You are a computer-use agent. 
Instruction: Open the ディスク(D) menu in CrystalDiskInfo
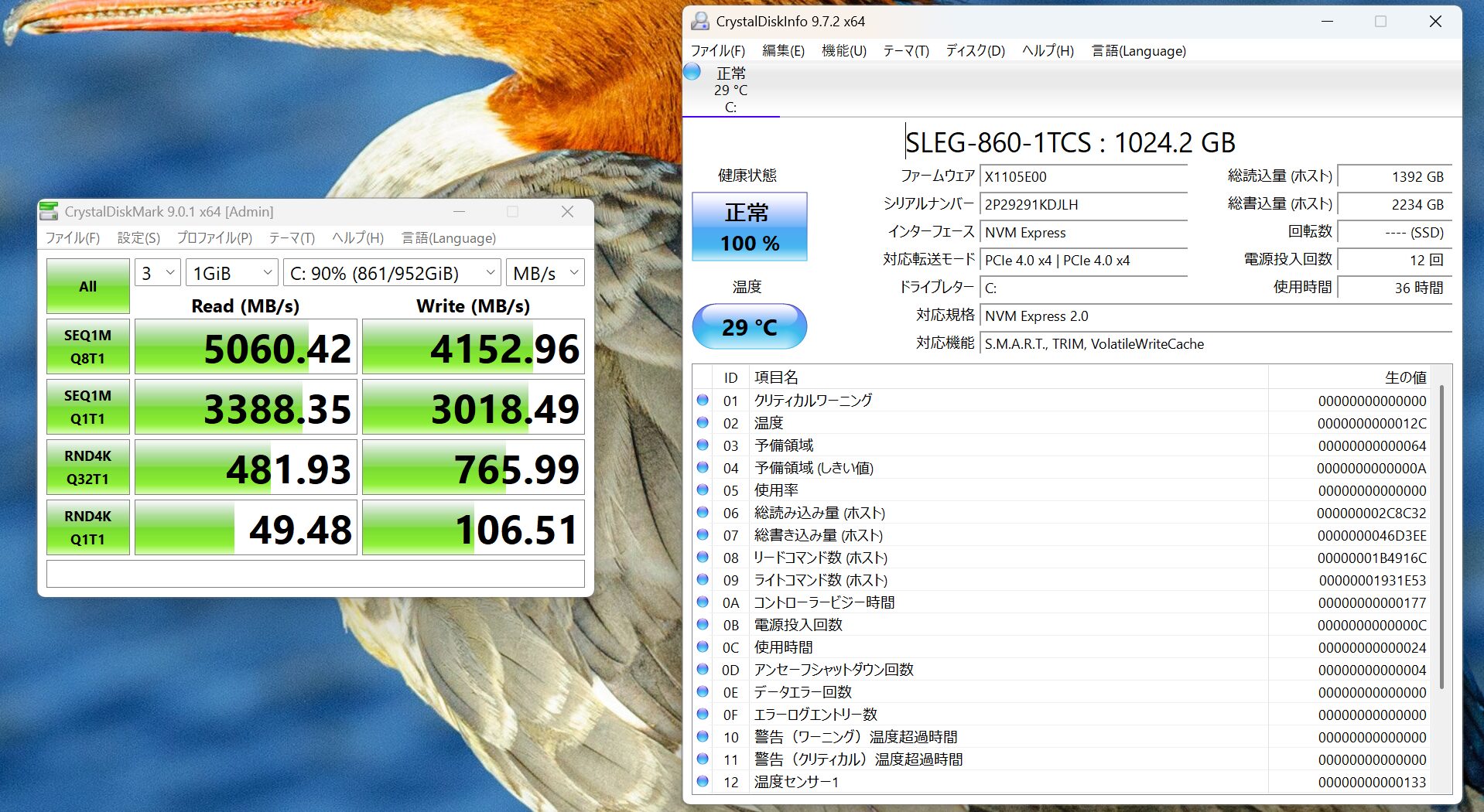click(974, 50)
